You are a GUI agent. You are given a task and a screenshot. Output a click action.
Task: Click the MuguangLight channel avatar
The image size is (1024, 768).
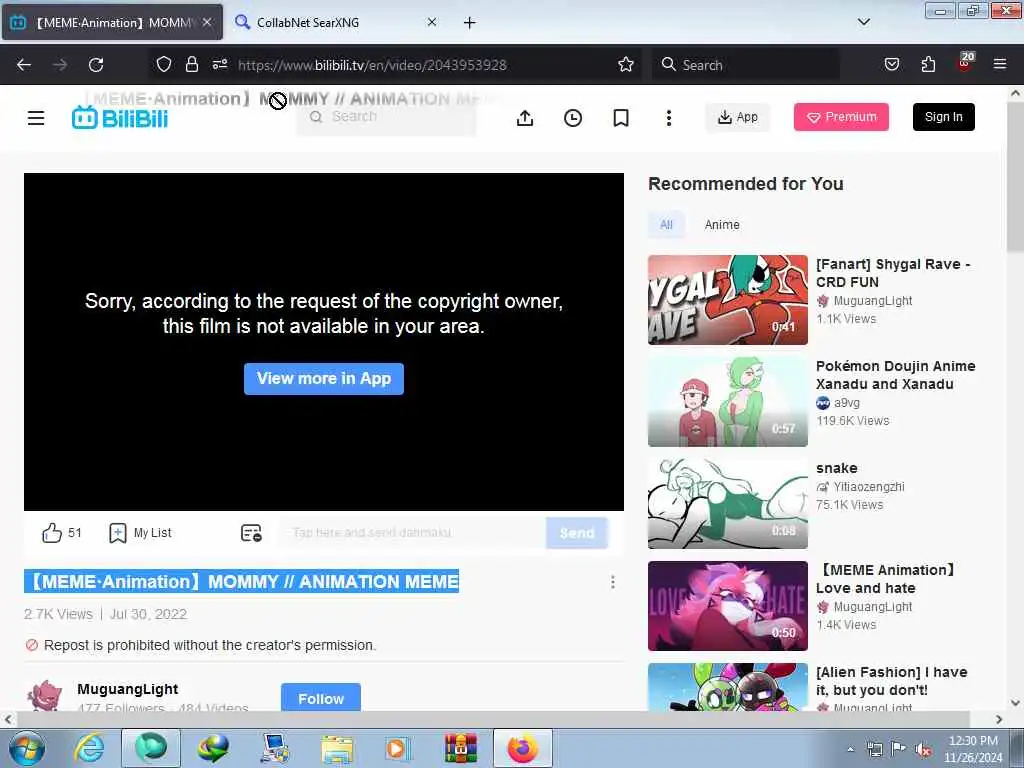click(44, 696)
